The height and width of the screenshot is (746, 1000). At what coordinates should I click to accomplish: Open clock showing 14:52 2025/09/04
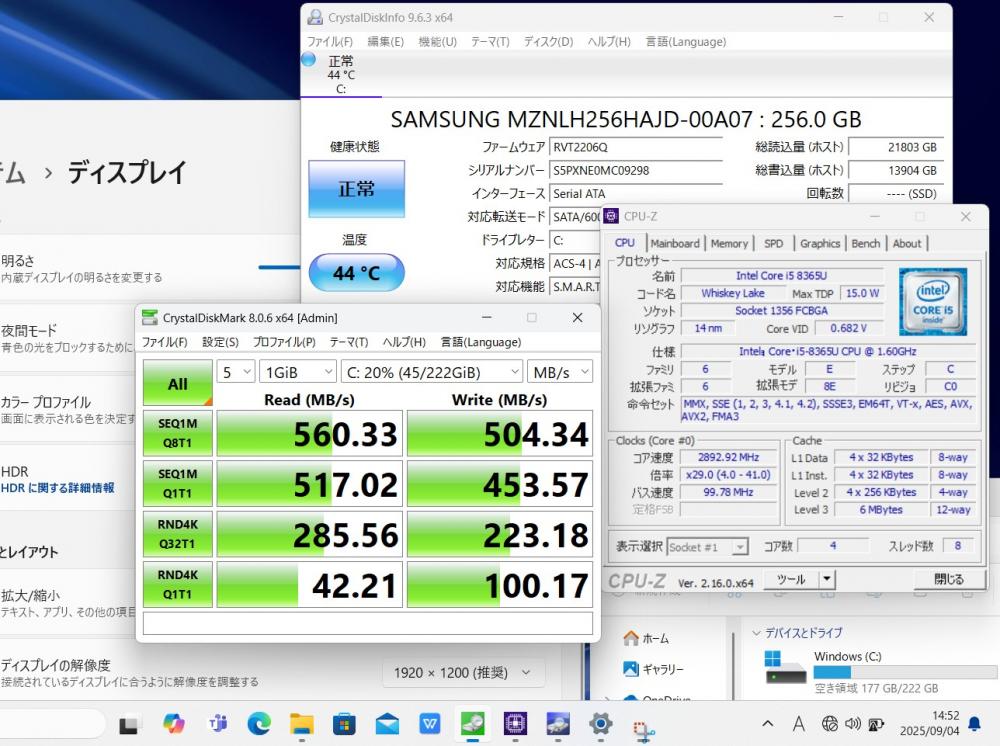point(929,723)
